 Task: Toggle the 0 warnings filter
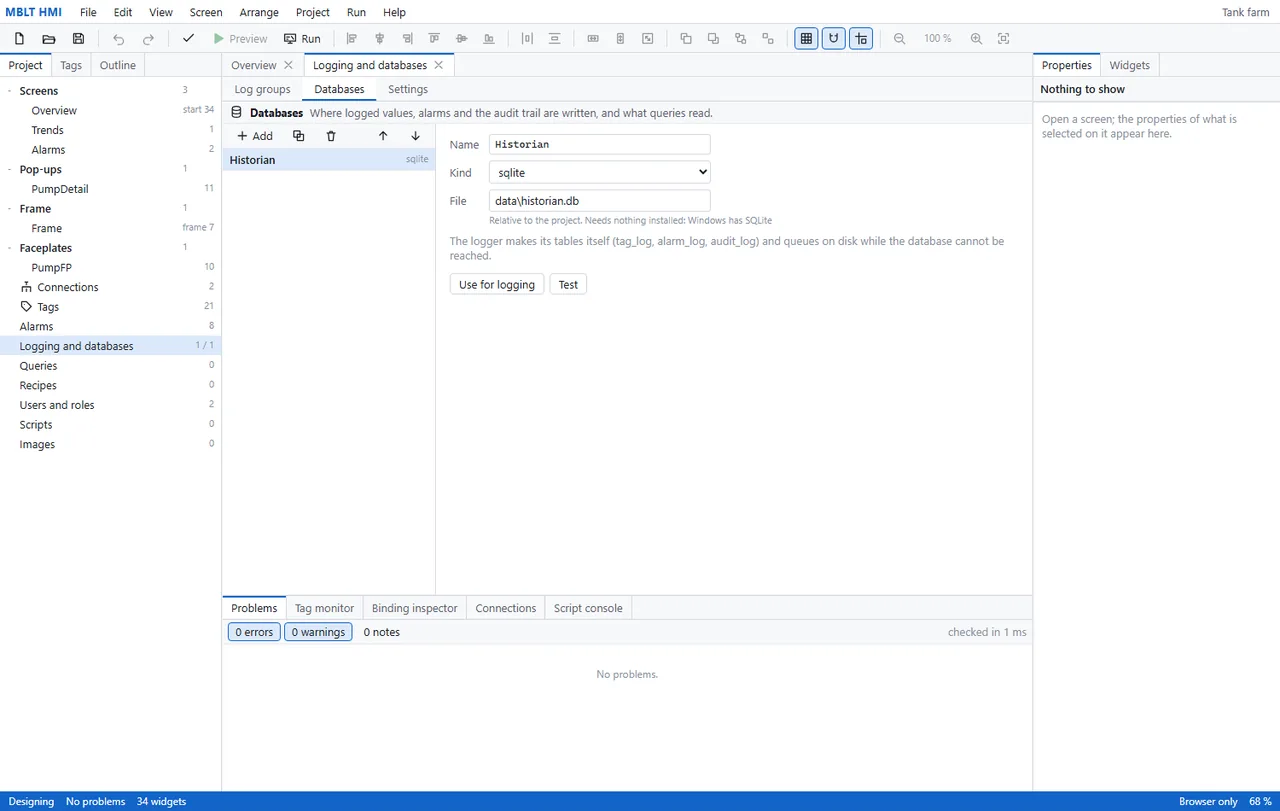318,632
